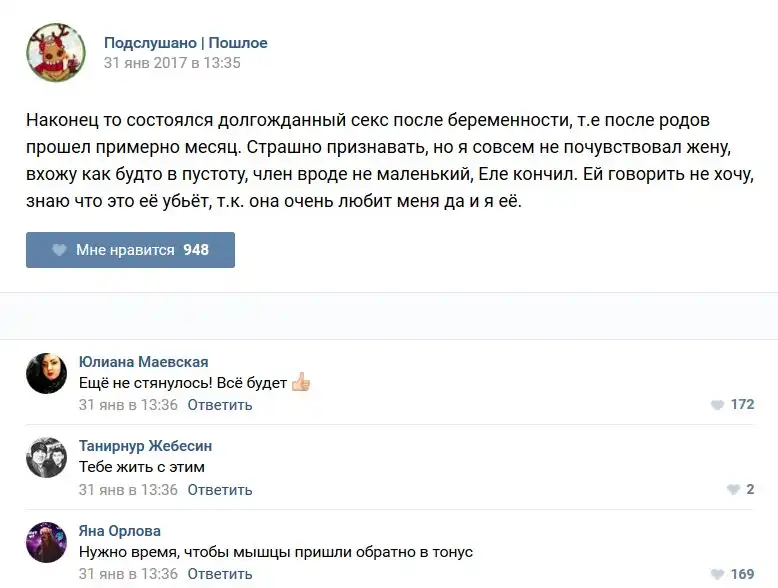
Task: Open Яна Орлова's profile name
Action: click(119, 531)
